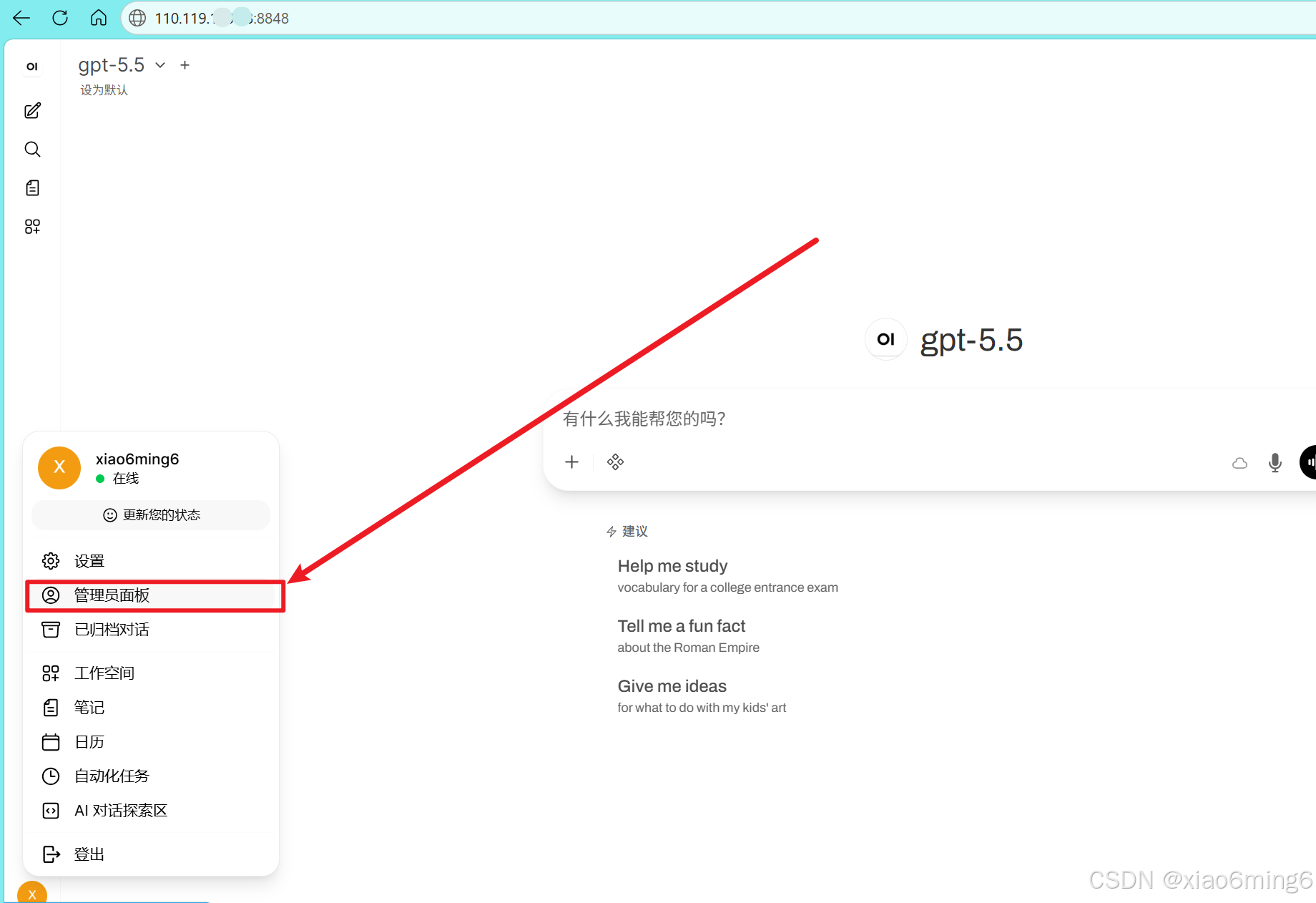Click the large gpt-5.5 heading text
This screenshot has height=903, width=1316.
click(x=971, y=340)
